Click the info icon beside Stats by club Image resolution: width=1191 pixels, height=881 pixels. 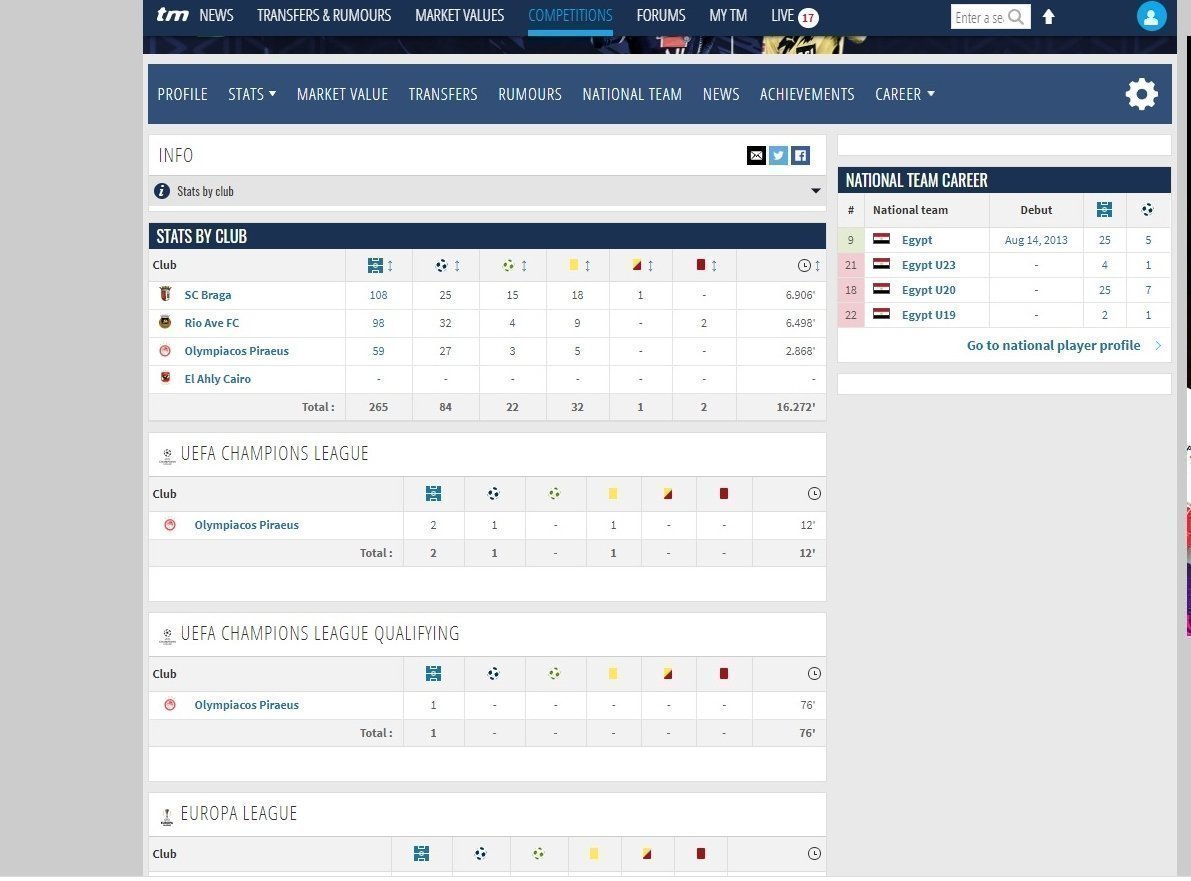[162, 191]
